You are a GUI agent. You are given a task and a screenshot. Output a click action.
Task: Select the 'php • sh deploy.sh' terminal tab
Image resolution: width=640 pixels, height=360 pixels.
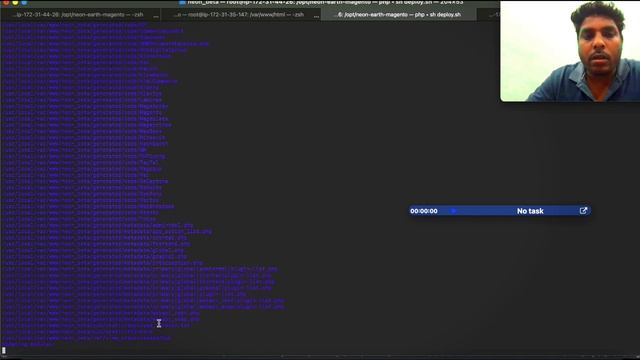coord(399,15)
